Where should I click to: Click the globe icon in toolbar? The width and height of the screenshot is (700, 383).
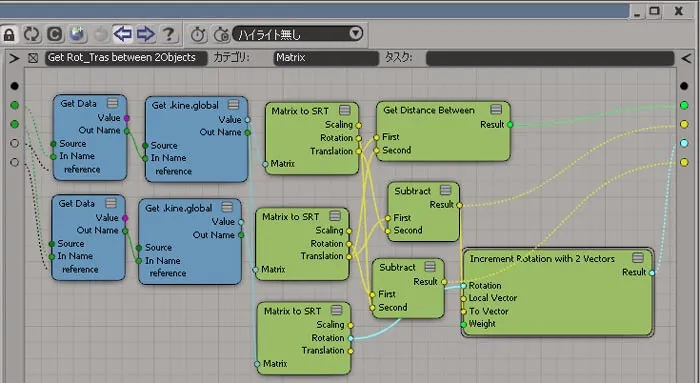coord(77,34)
